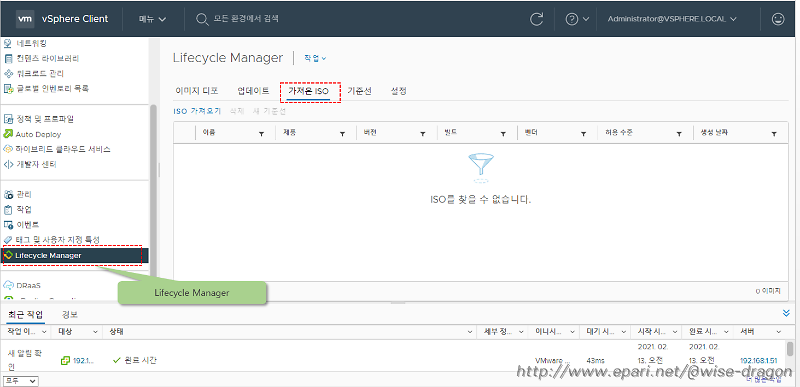The width and height of the screenshot is (800, 387).
Task: Filter the 제품 column
Action: tap(342, 134)
